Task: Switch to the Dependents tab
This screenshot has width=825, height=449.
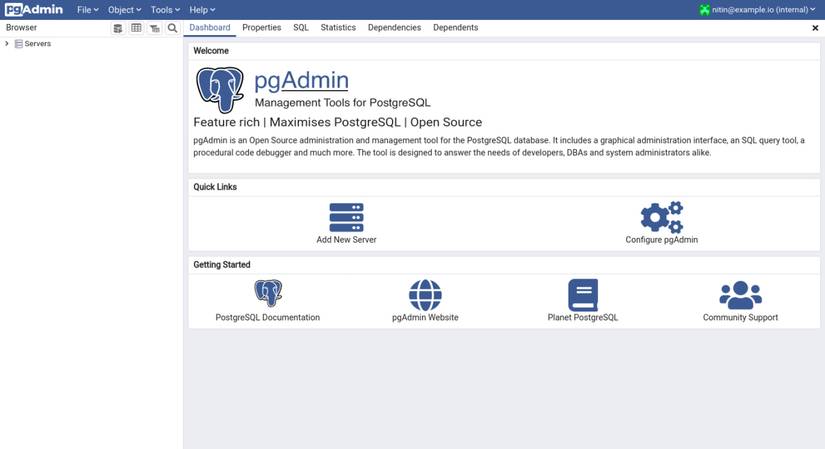Action: pos(456,28)
